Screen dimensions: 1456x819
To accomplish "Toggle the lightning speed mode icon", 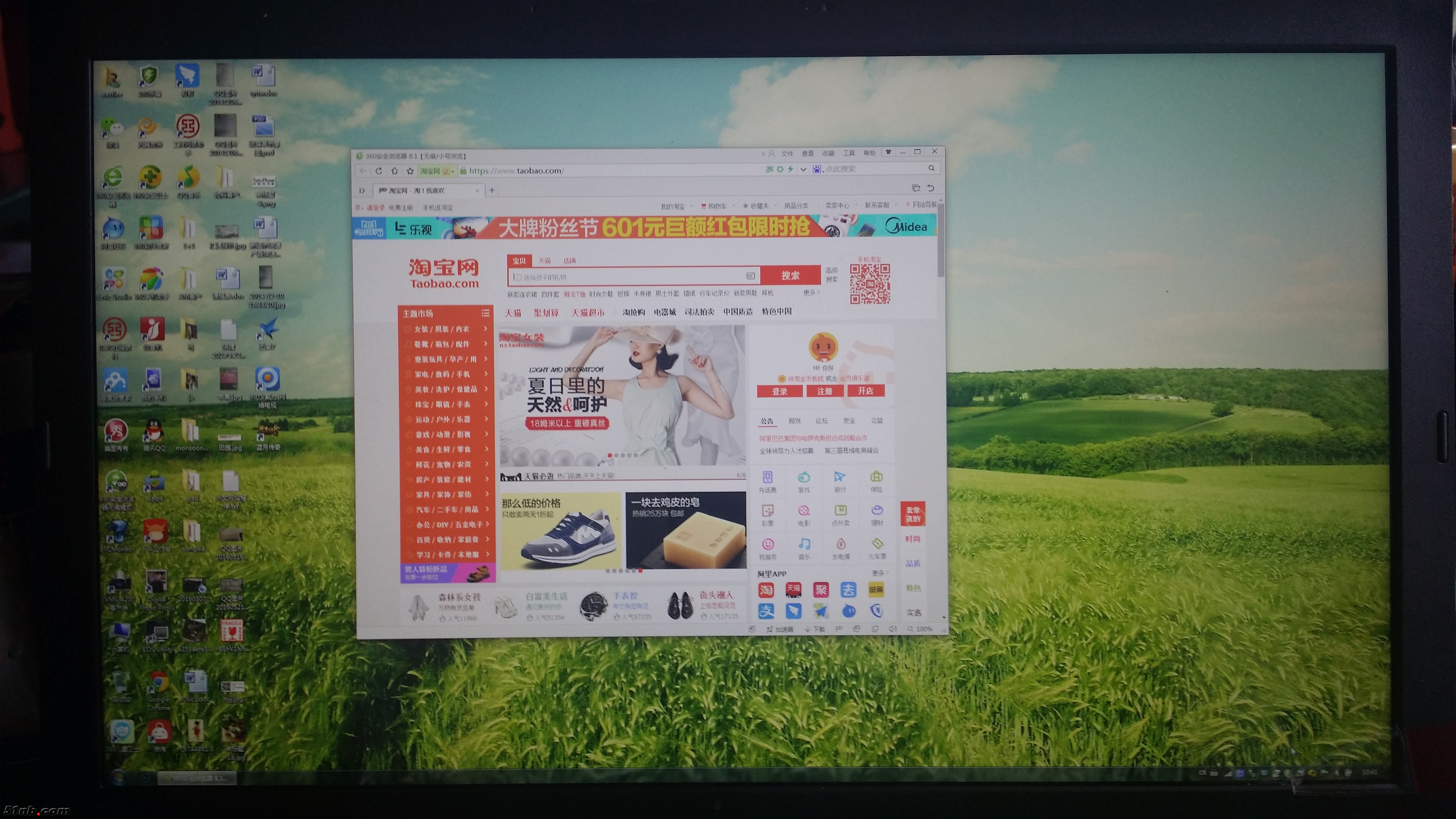I will 790,169.
